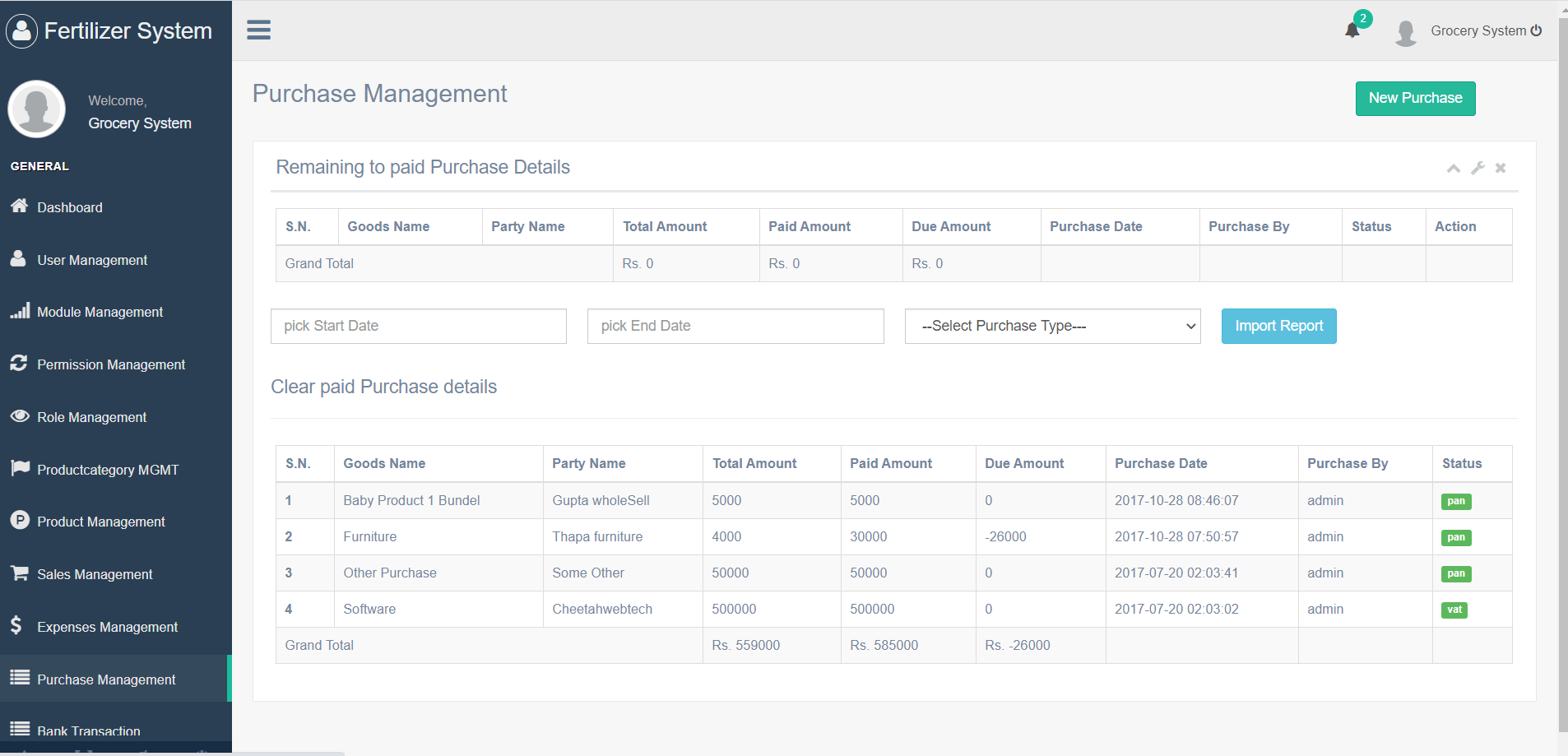Open Dashboard from the sidebar

pyautogui.click(x=70, y=207)
